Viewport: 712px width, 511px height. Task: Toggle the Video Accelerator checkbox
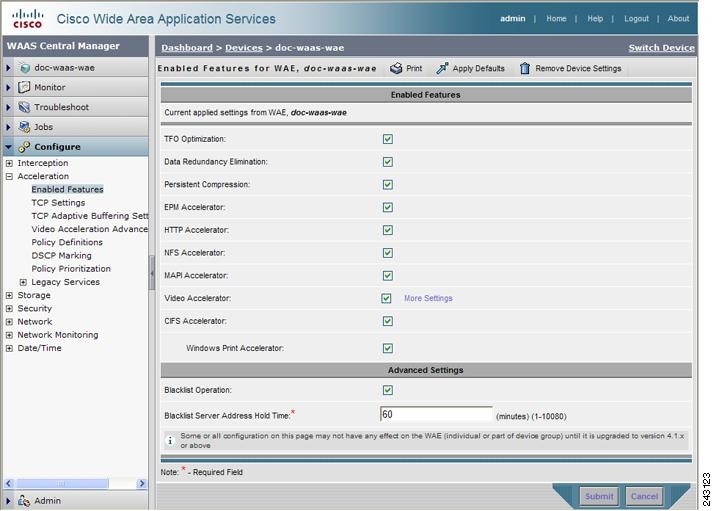tap(386, 298)
